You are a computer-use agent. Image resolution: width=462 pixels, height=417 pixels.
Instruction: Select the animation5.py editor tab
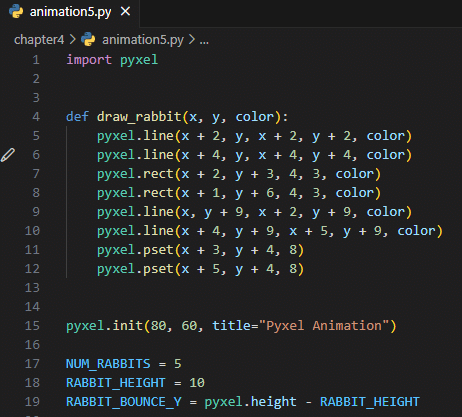[x=70, y=12]
